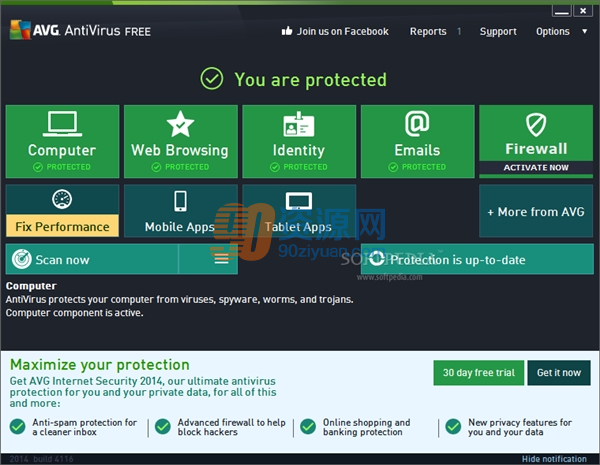Viewport: 600px width, 465px height.
Task: Click Emails tile PROTECTED check icon
Action: pos(393,167)
